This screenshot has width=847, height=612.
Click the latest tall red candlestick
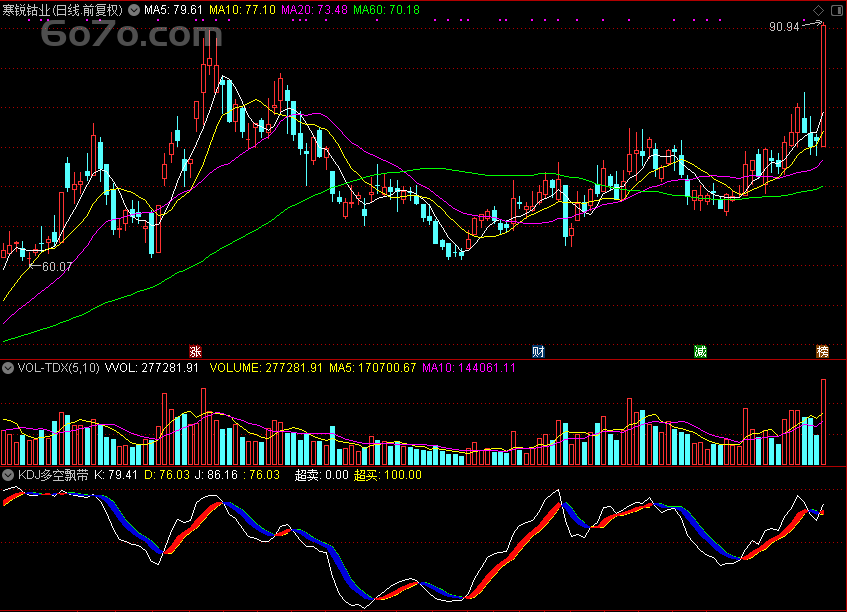[823, 85]
